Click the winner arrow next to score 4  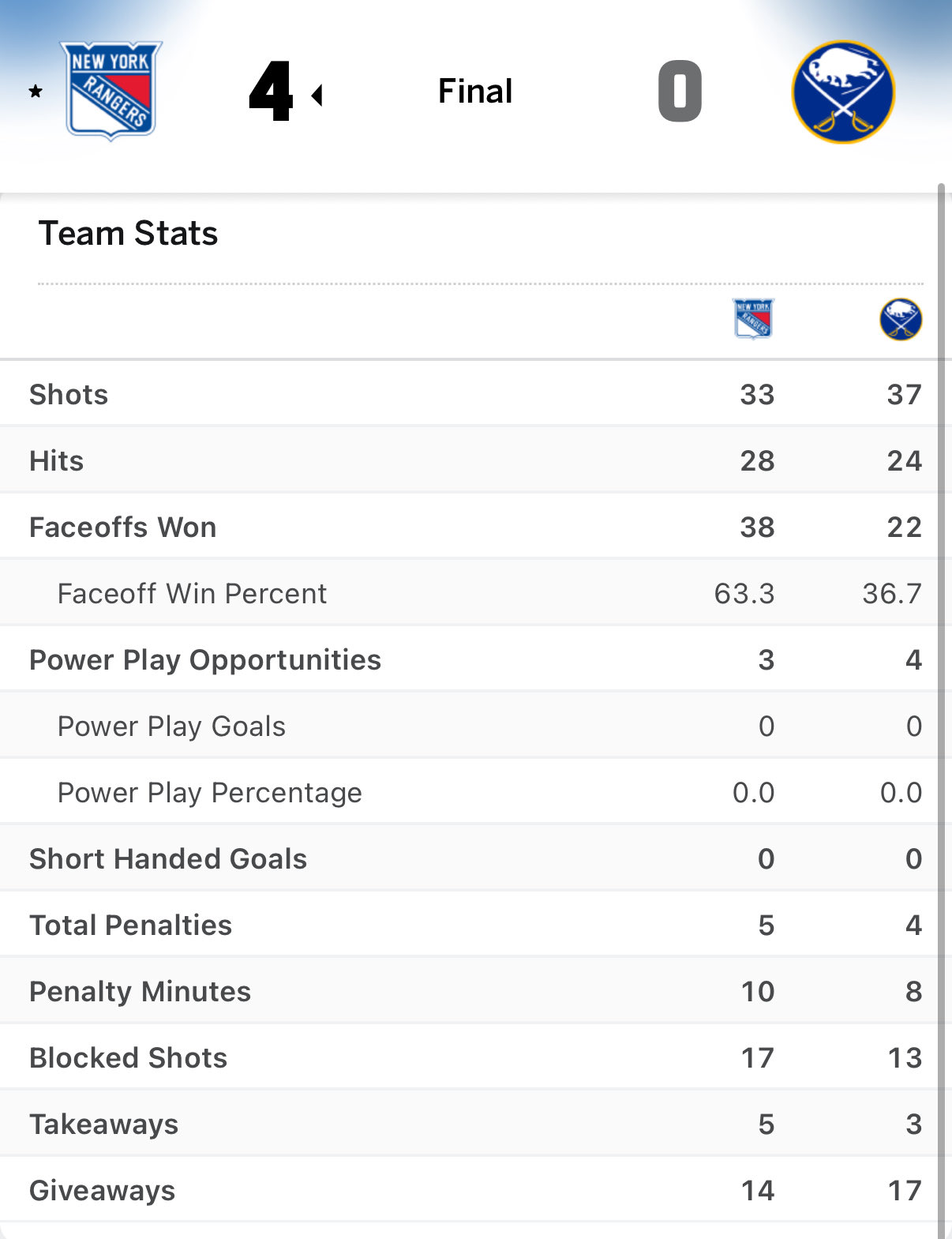tap(317, 96)
